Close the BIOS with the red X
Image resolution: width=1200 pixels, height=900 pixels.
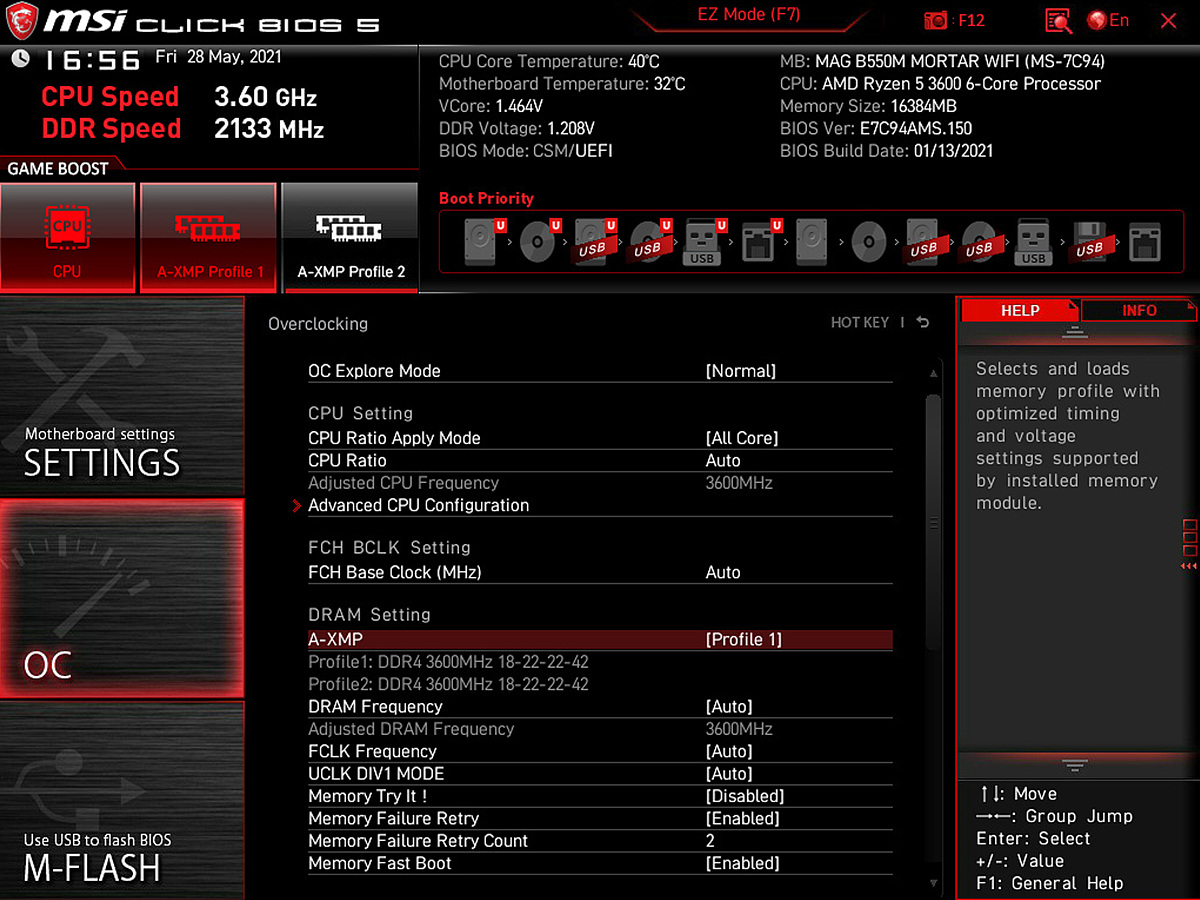[x=1168, y=20]
